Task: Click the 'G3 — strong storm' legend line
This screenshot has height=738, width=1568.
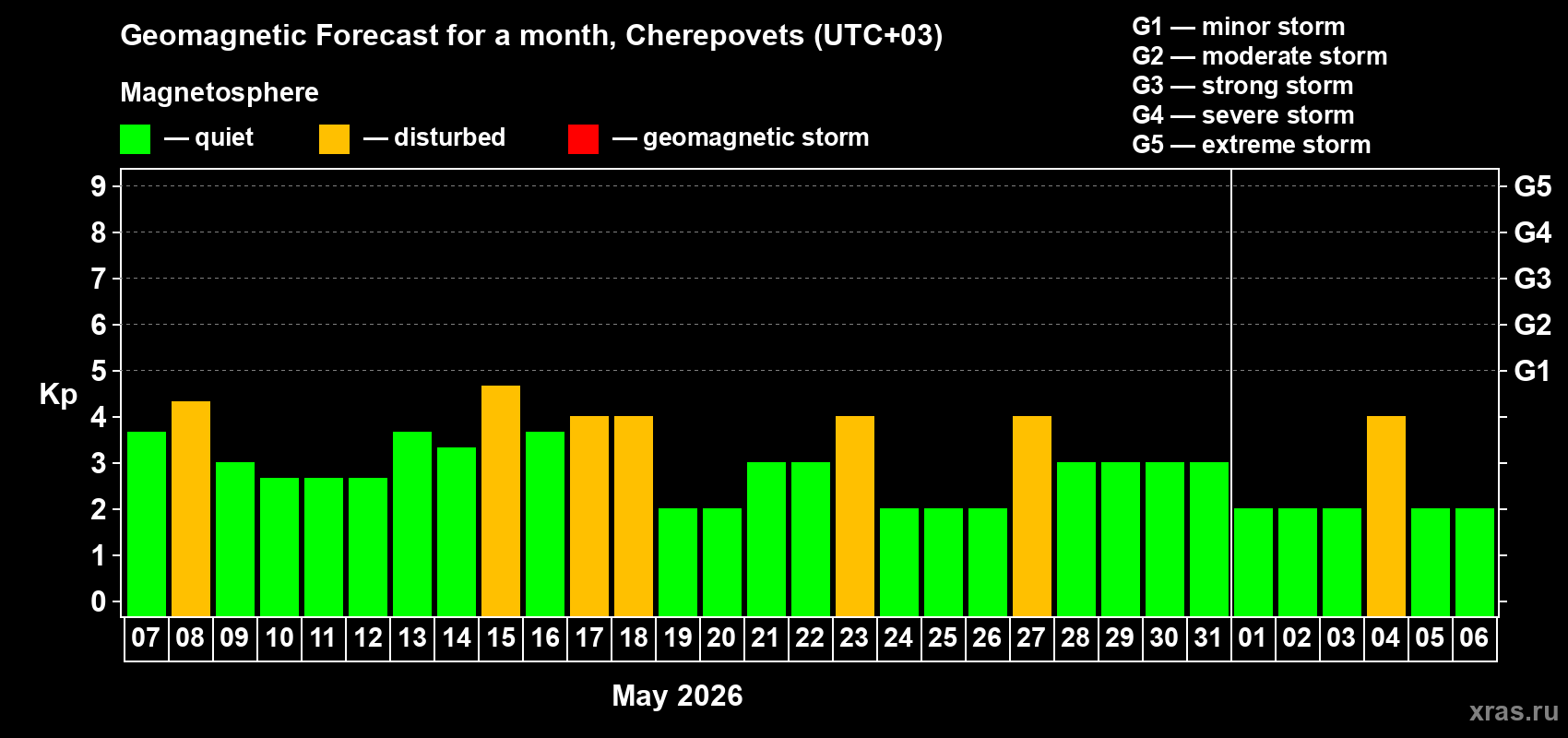Action: (1242, 86)
